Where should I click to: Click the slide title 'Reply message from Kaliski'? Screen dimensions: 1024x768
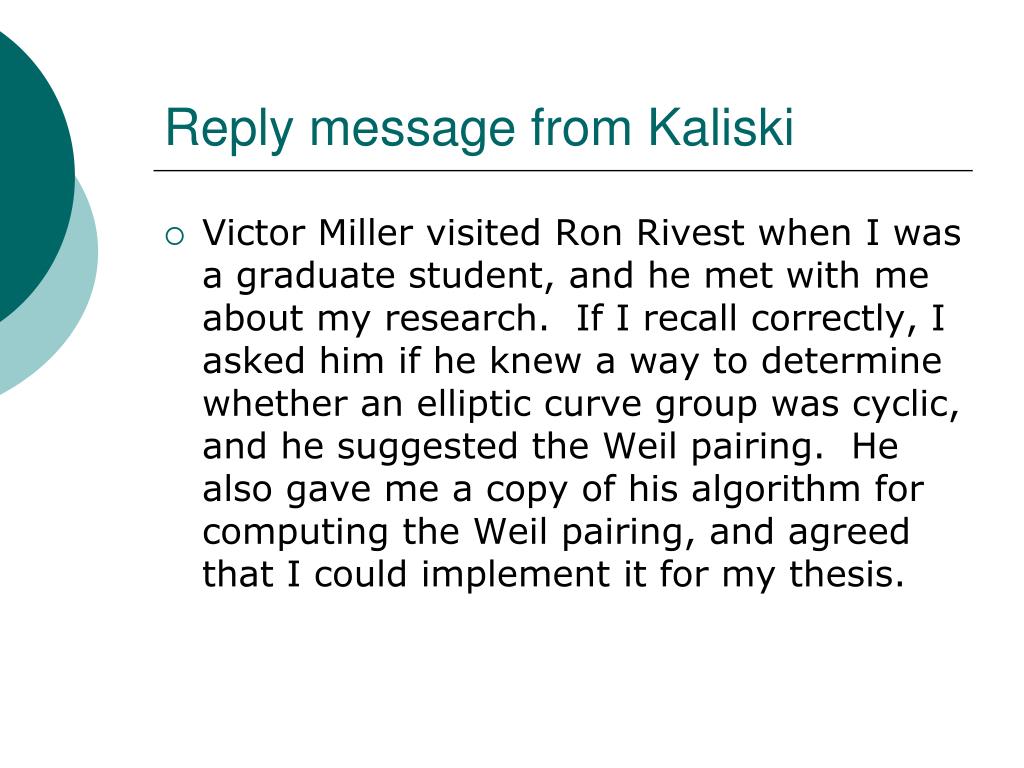pyautogui.click(x=479, y=129)
